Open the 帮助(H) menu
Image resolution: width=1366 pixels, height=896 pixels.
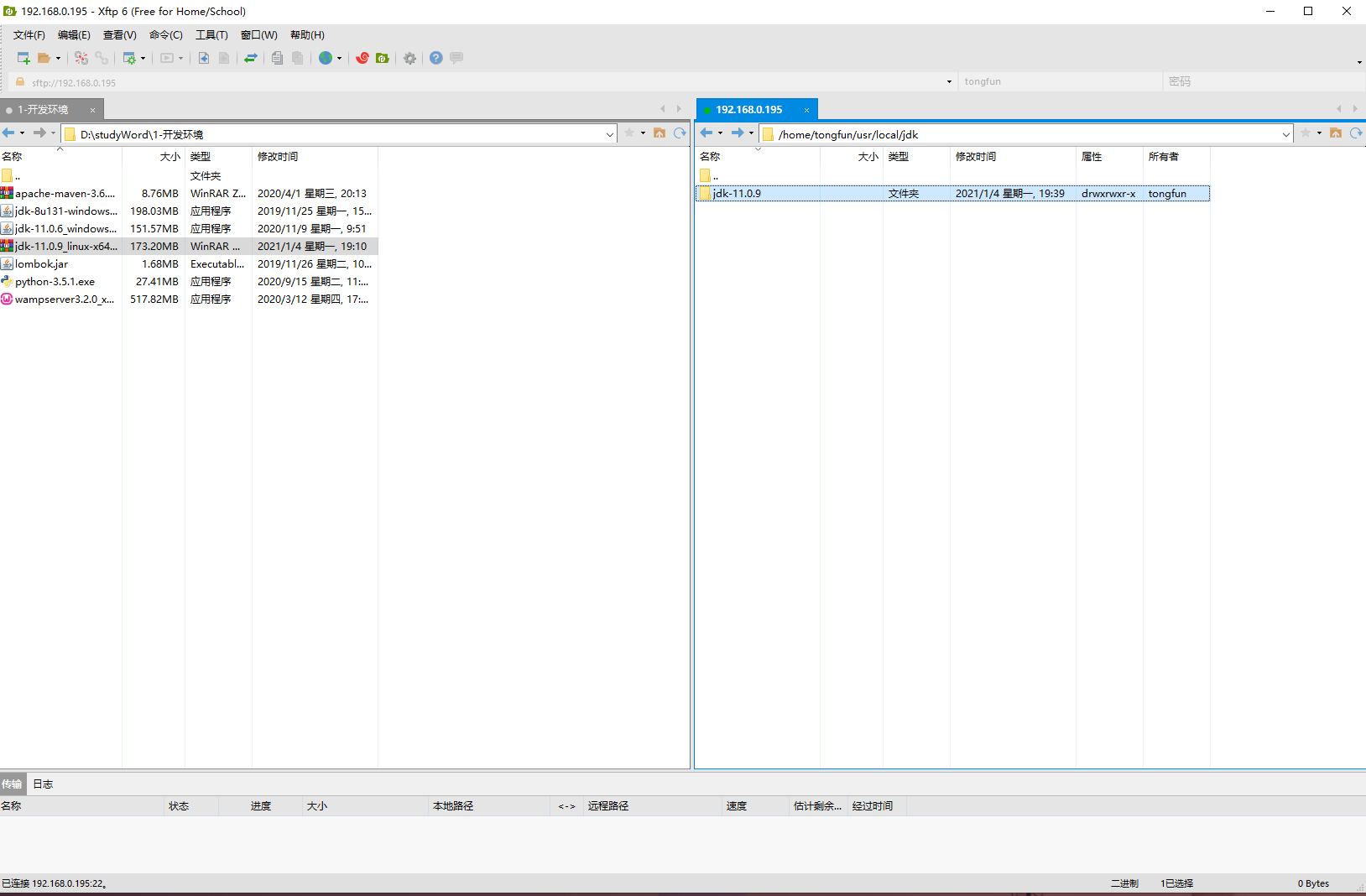307,35
